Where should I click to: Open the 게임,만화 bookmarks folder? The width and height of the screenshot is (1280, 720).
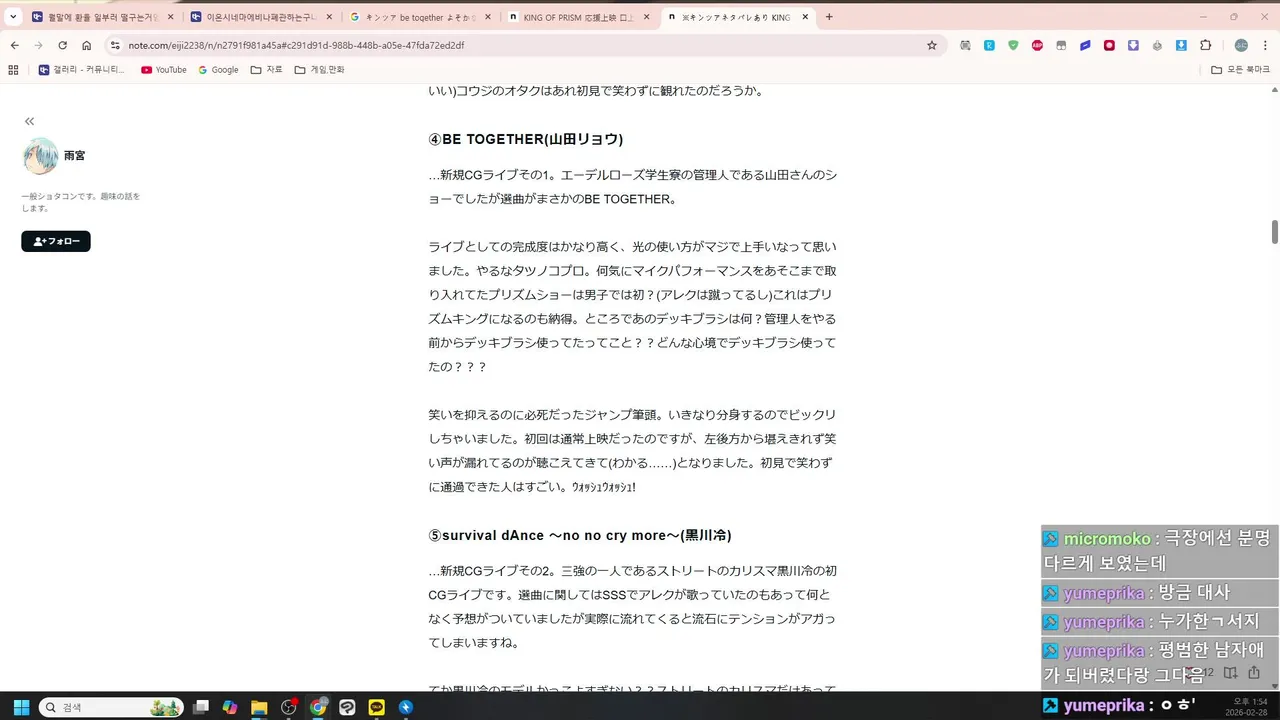click(x=319, y=70)
